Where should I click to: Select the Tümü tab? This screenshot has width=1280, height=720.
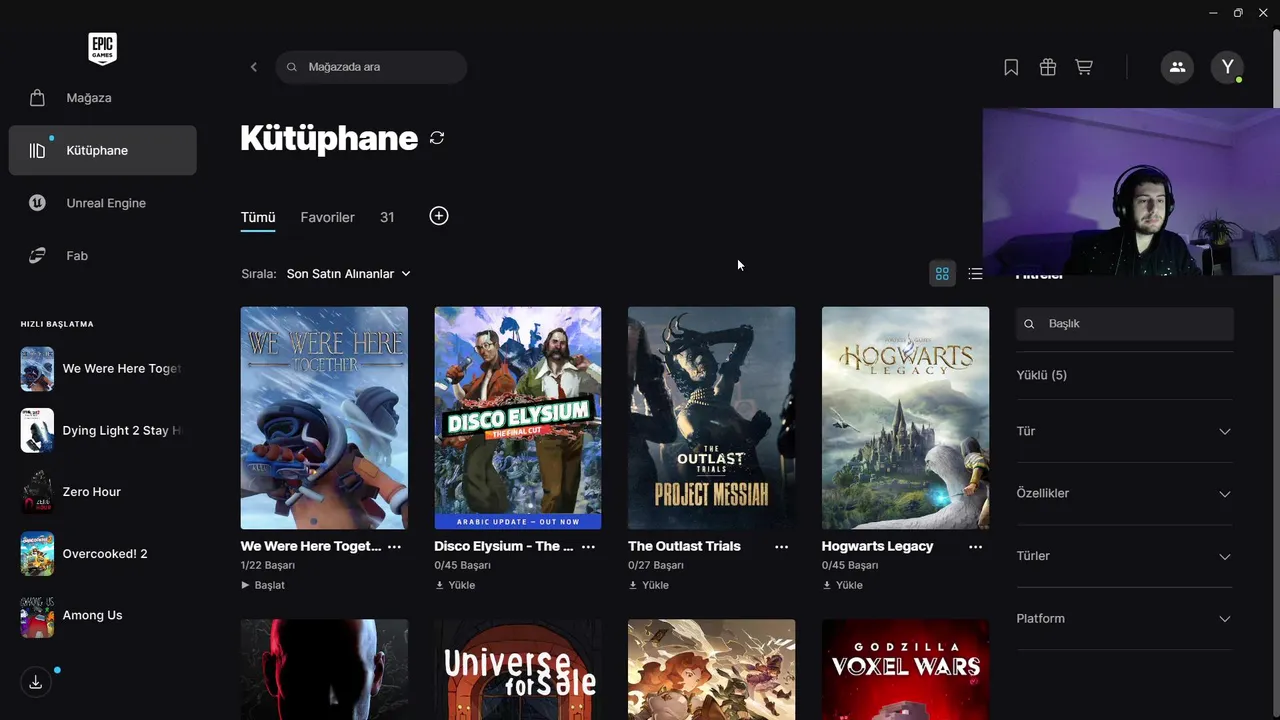(x=258, y=217)
